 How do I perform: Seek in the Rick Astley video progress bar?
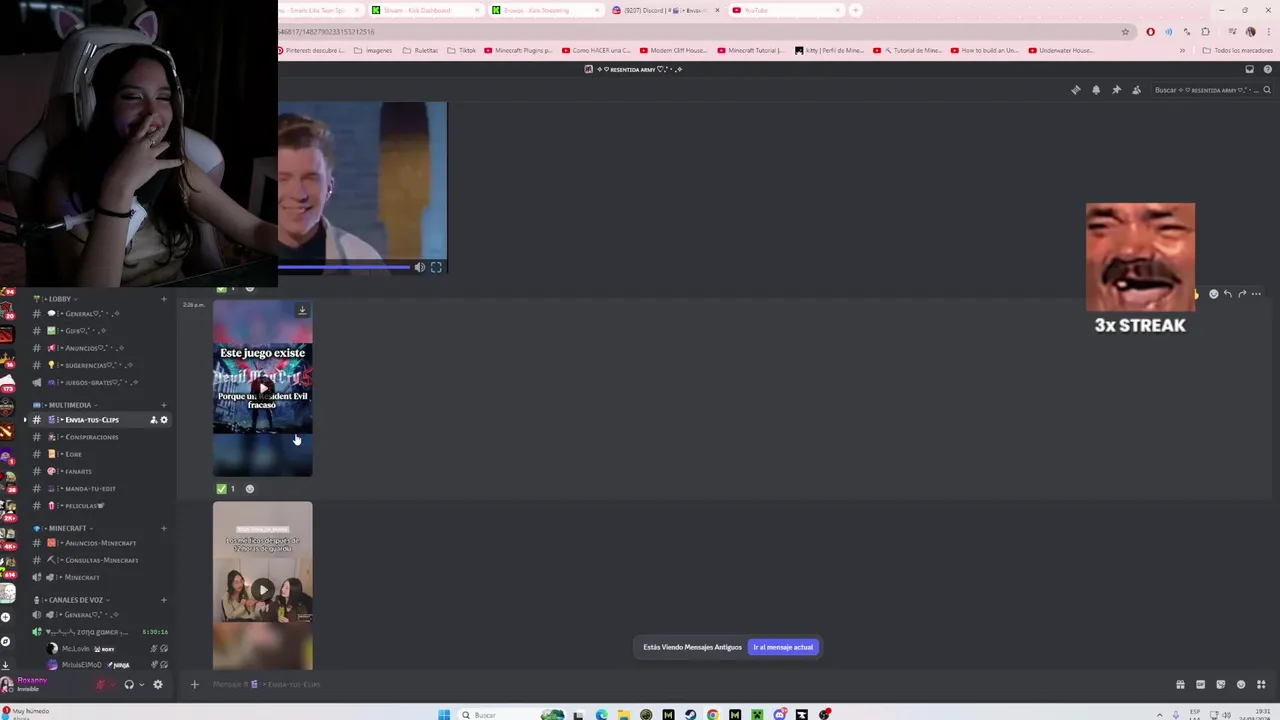[344, 267]
